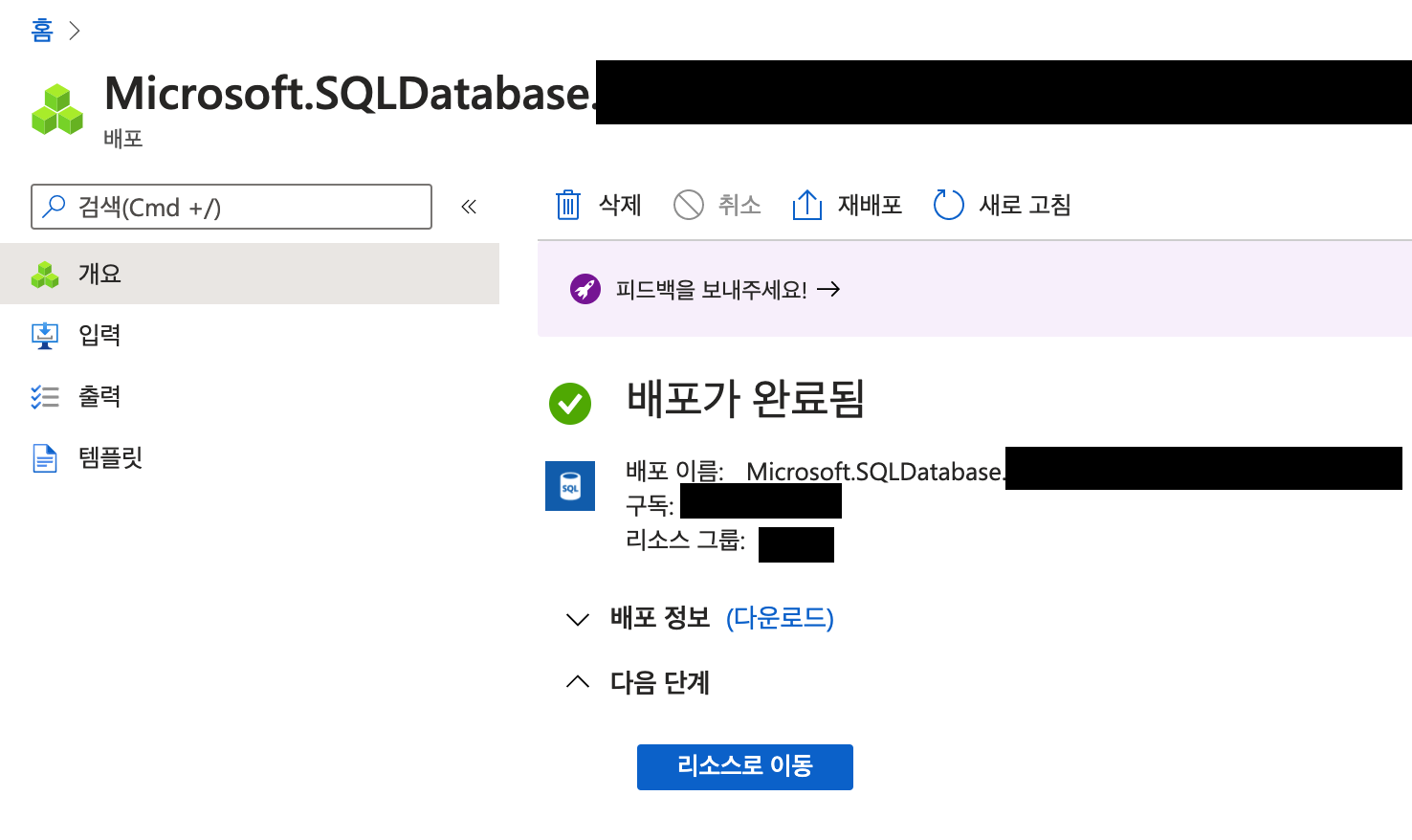The height and width of the screenshot is (840, 1412).
Task: Click the breadcrumb chevron after 홈
Action: click(x=75, y=32)
